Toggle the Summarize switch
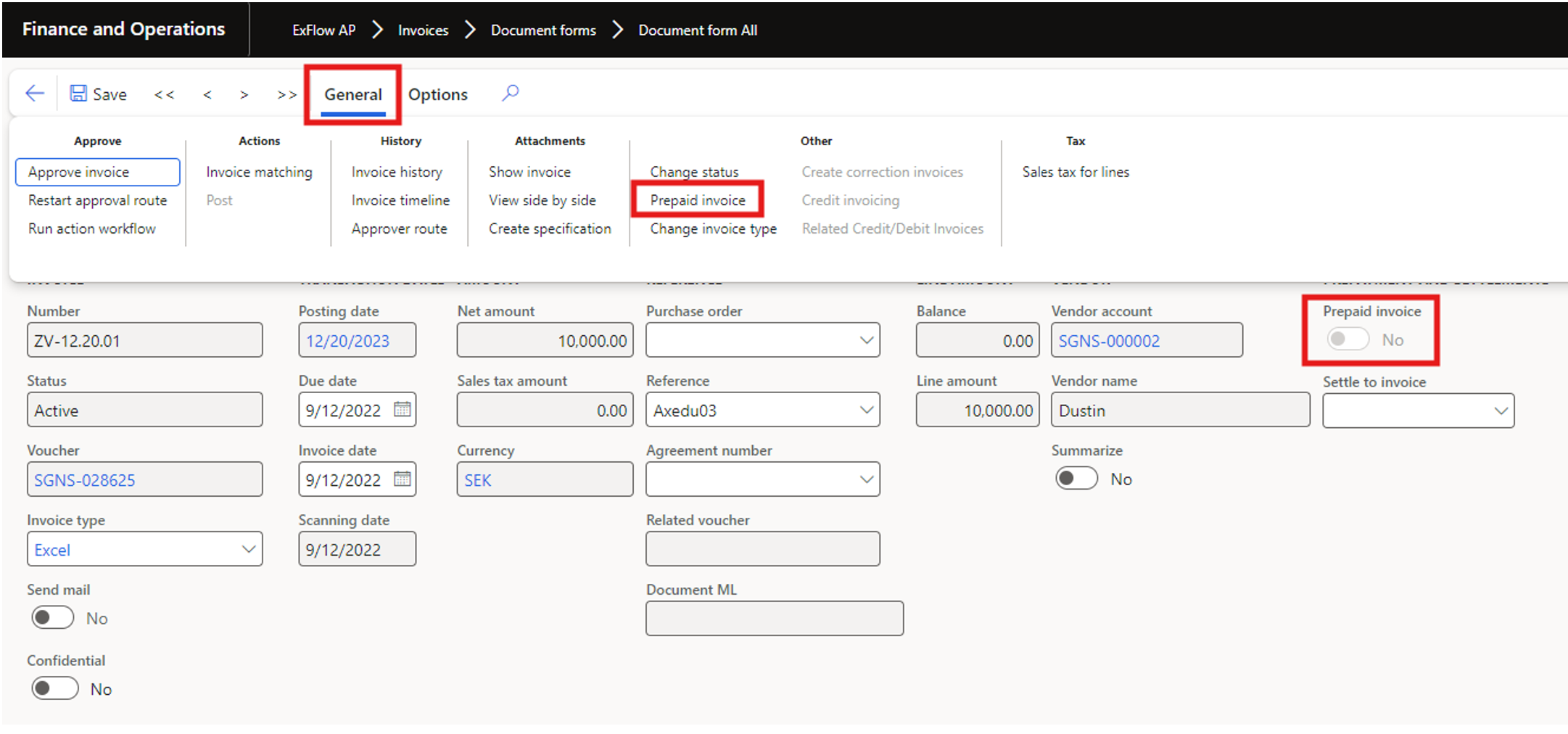 1076,479
